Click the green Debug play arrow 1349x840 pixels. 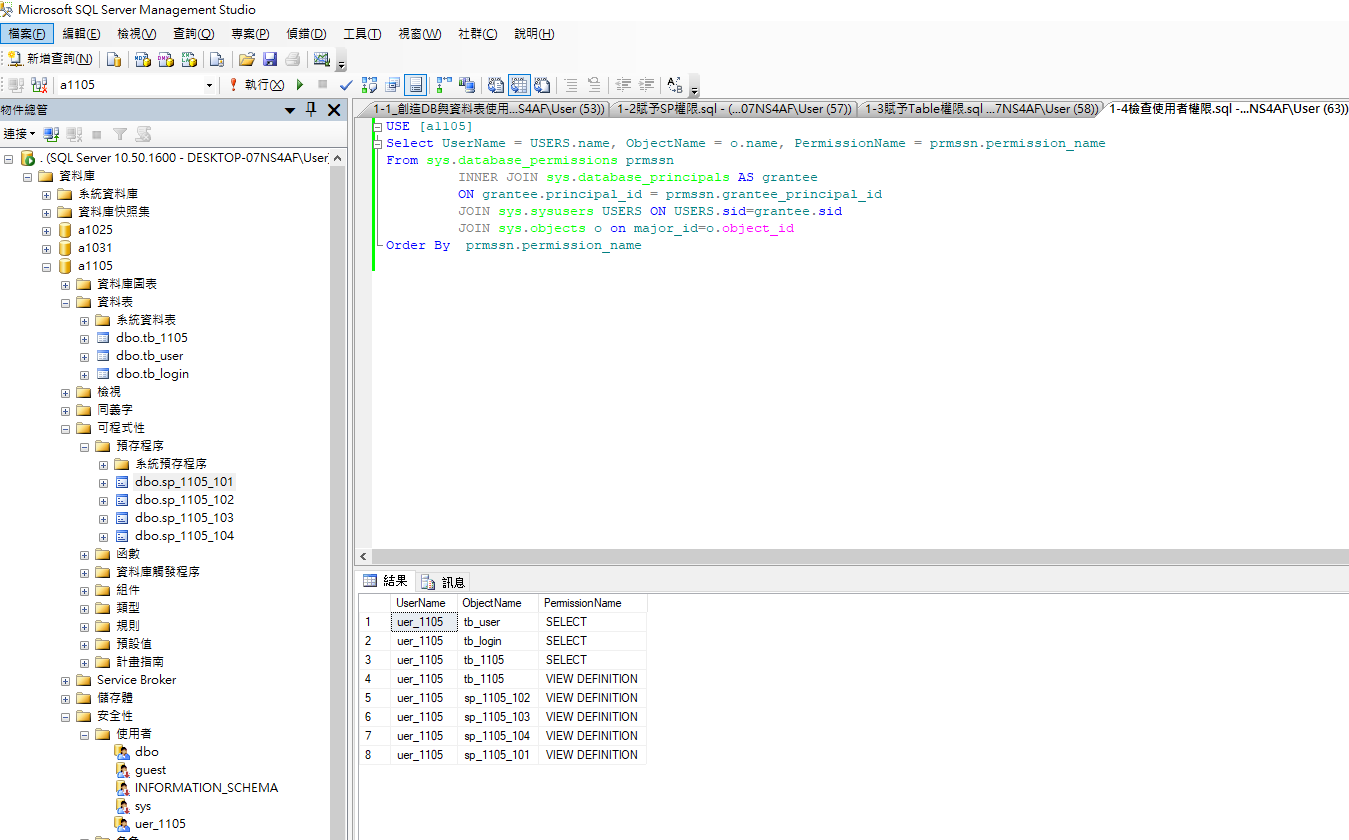[299, 85]
